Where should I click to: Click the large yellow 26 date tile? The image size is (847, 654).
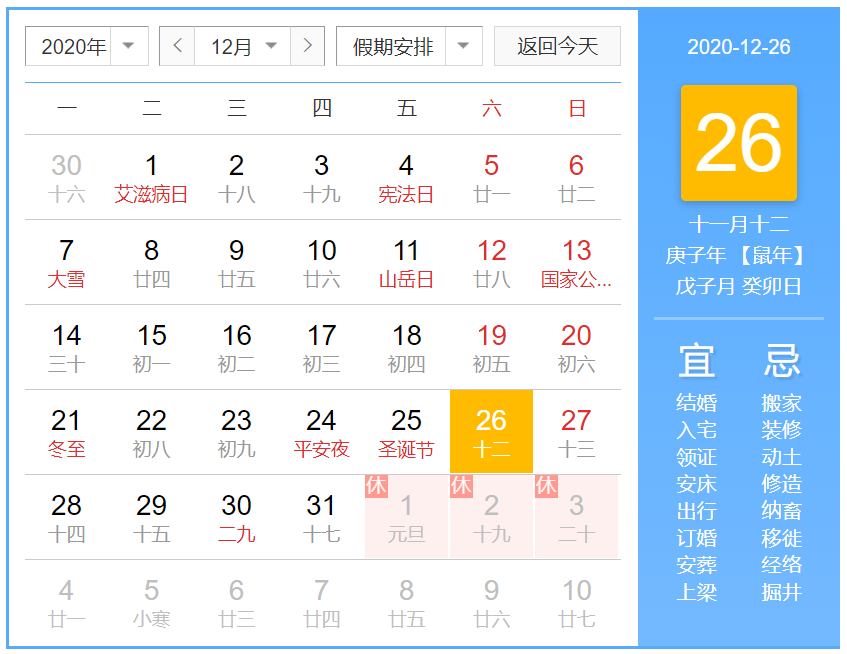click(x=738, y=143)
